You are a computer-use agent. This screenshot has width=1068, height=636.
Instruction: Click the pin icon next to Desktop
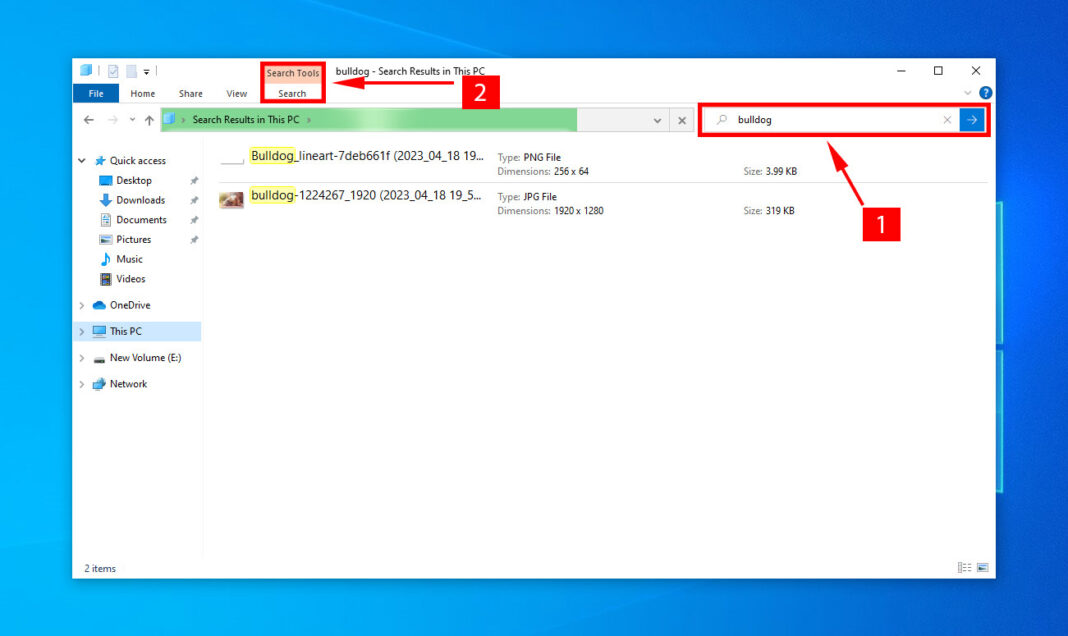click(x=196, y=180)
